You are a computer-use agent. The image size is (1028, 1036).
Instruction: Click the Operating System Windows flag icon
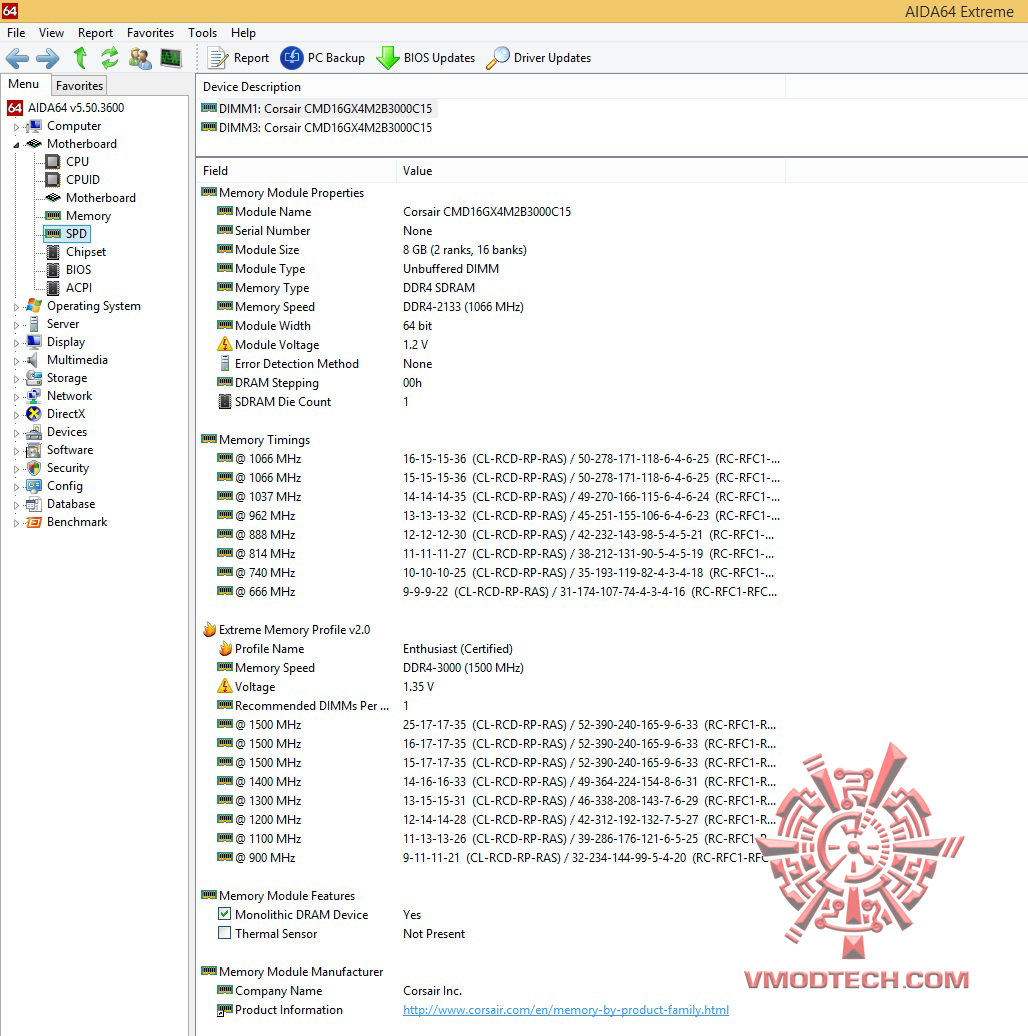34,306
